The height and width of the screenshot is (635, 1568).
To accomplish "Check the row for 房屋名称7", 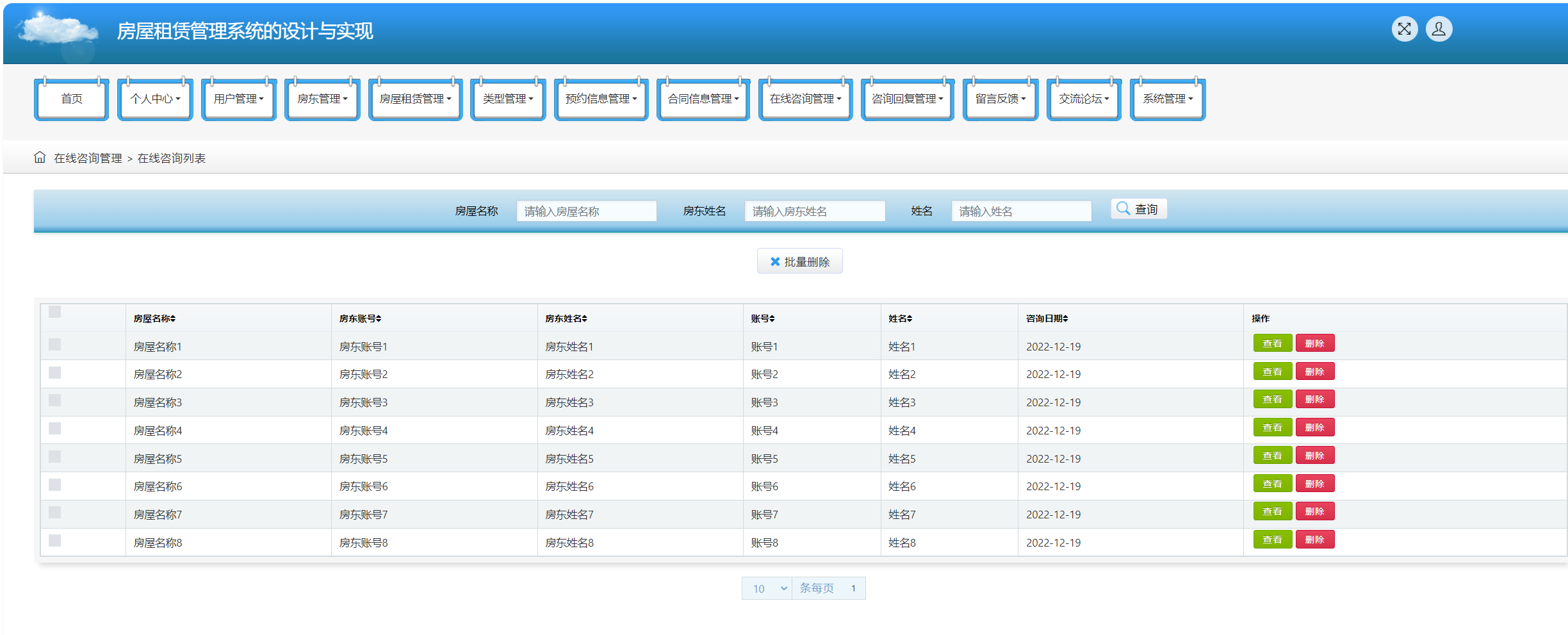I will [x=55, y=513].
